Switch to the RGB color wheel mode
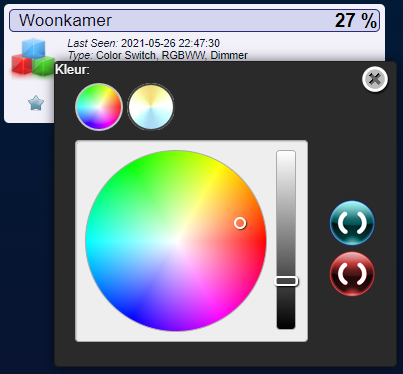The image size is (403, 374). (99, 107)
